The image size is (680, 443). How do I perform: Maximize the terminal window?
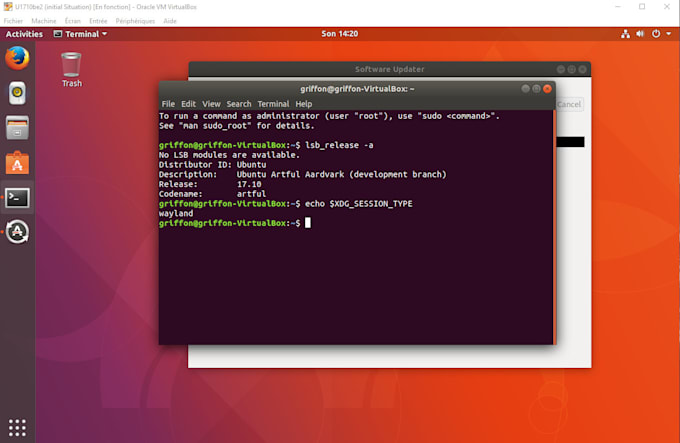536,89
